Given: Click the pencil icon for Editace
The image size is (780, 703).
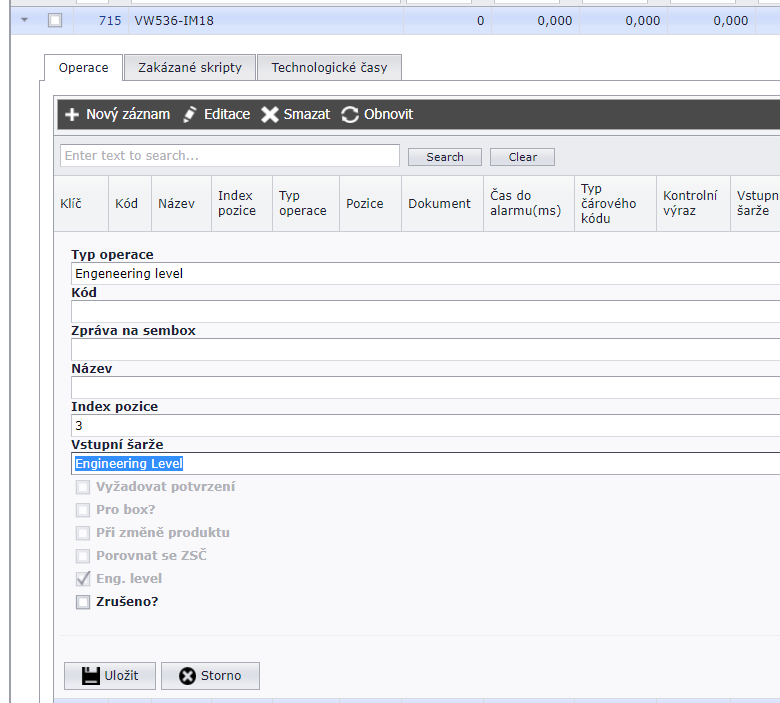Looking at the screenshot, I should coord(190,115).
